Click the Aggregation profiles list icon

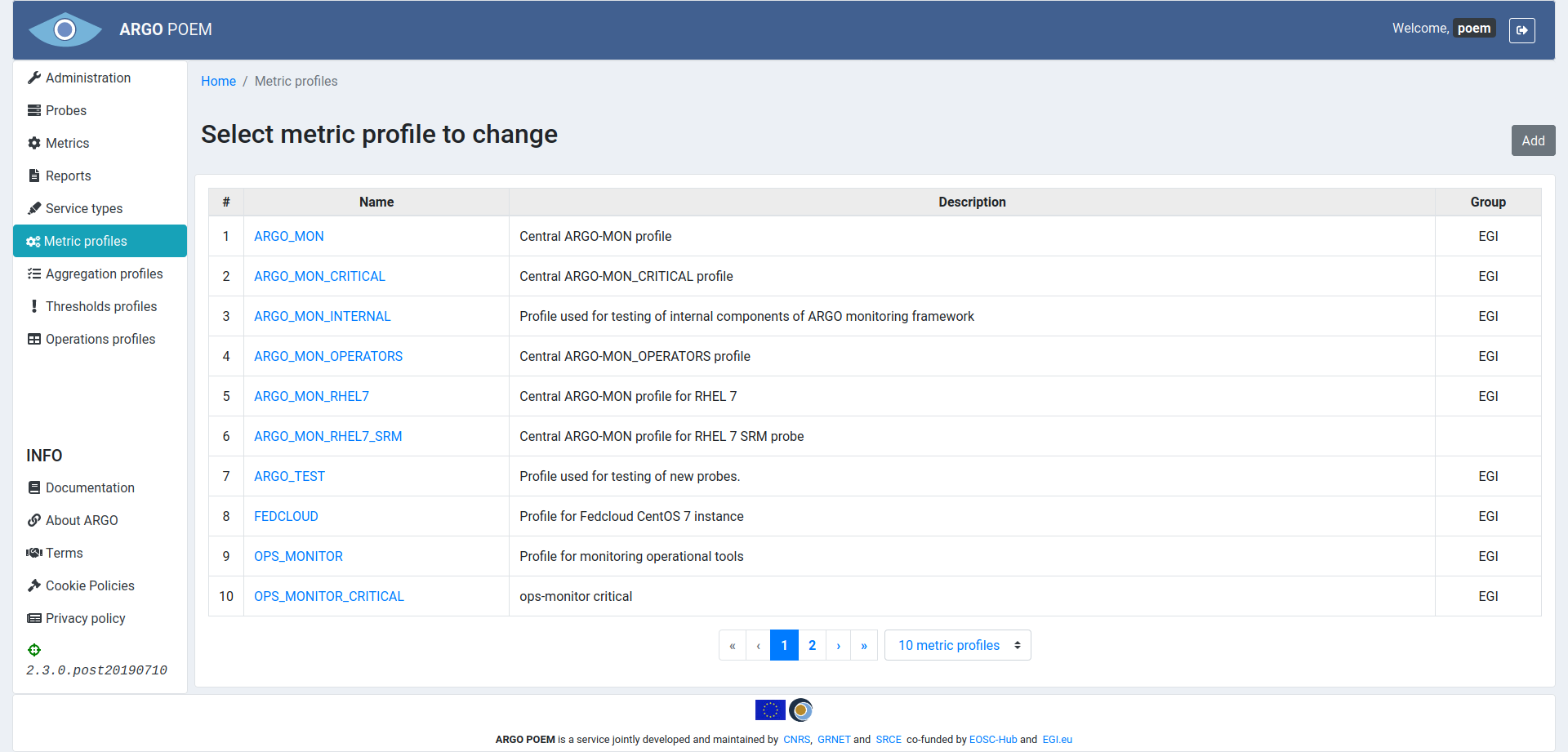(x=34, y=274)
